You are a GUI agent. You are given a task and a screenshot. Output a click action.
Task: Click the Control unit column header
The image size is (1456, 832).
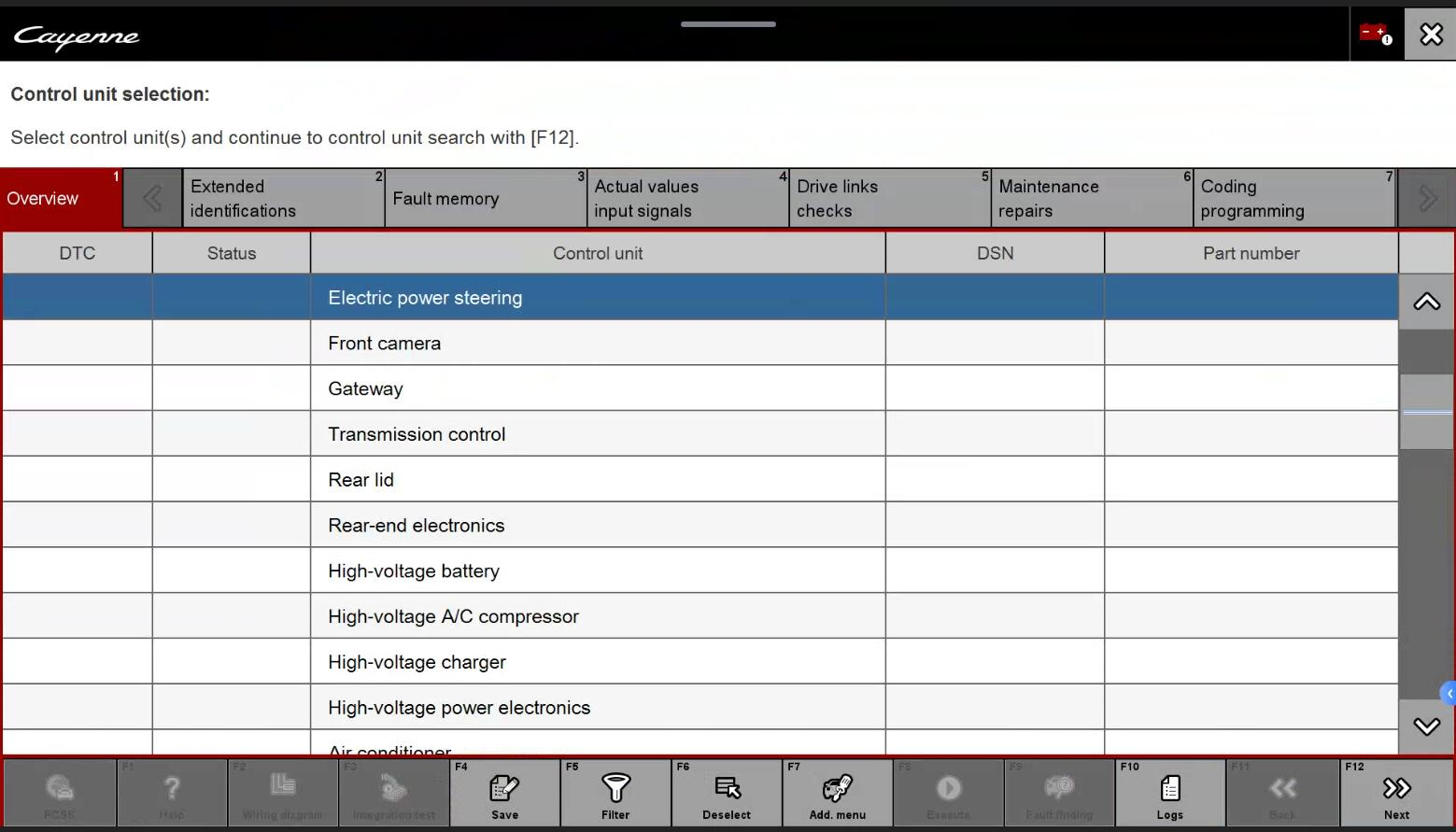[598, 253]
